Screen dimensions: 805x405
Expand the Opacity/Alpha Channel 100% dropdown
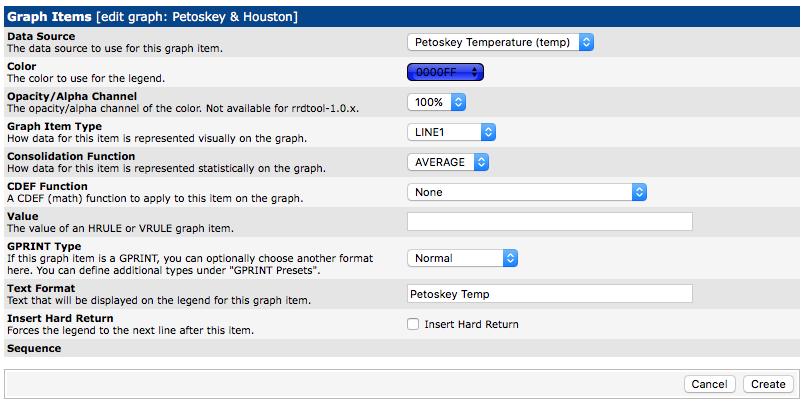click(x=437, y=102)
